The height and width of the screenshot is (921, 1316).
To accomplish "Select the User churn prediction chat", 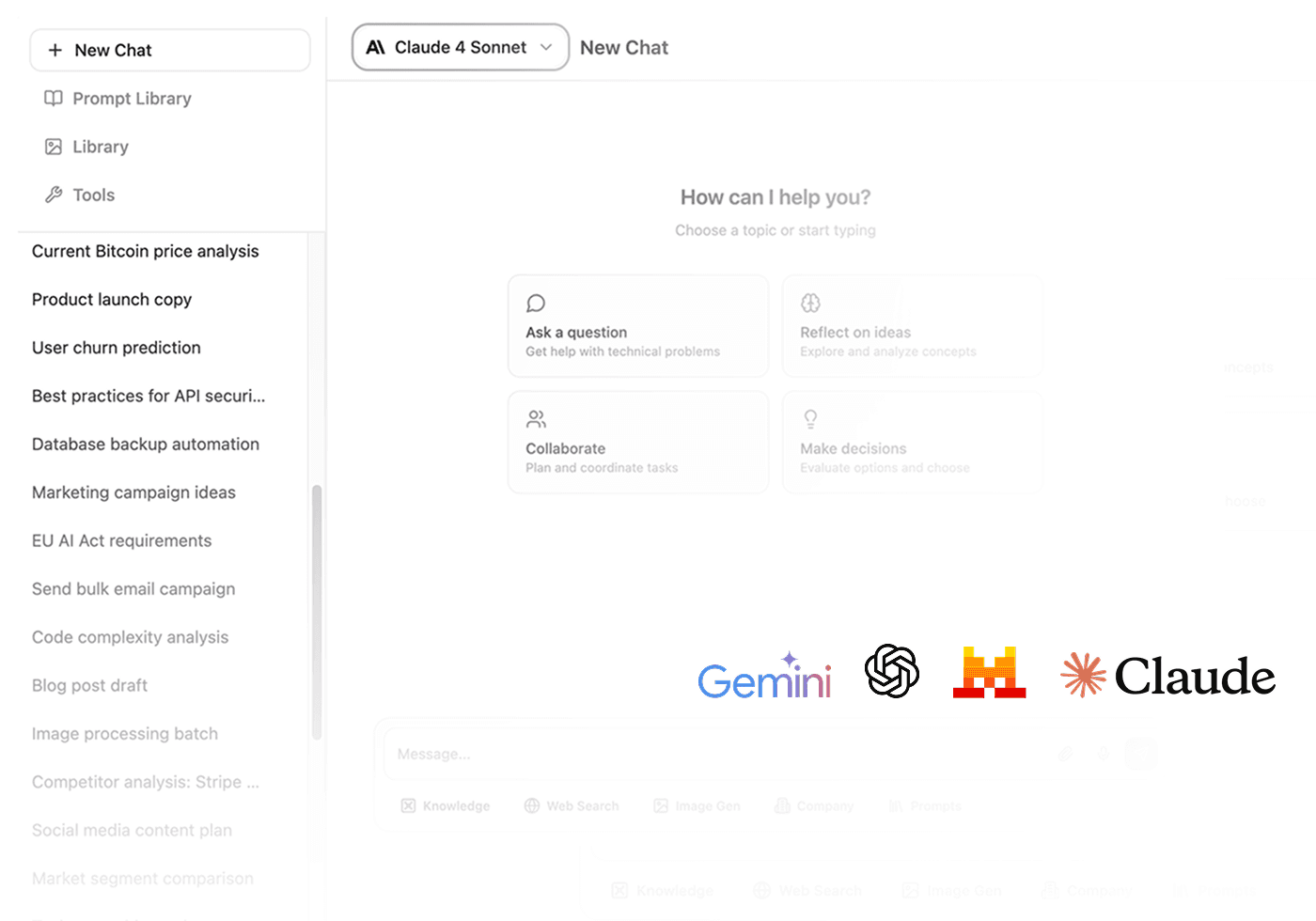I will click(117, 348).
